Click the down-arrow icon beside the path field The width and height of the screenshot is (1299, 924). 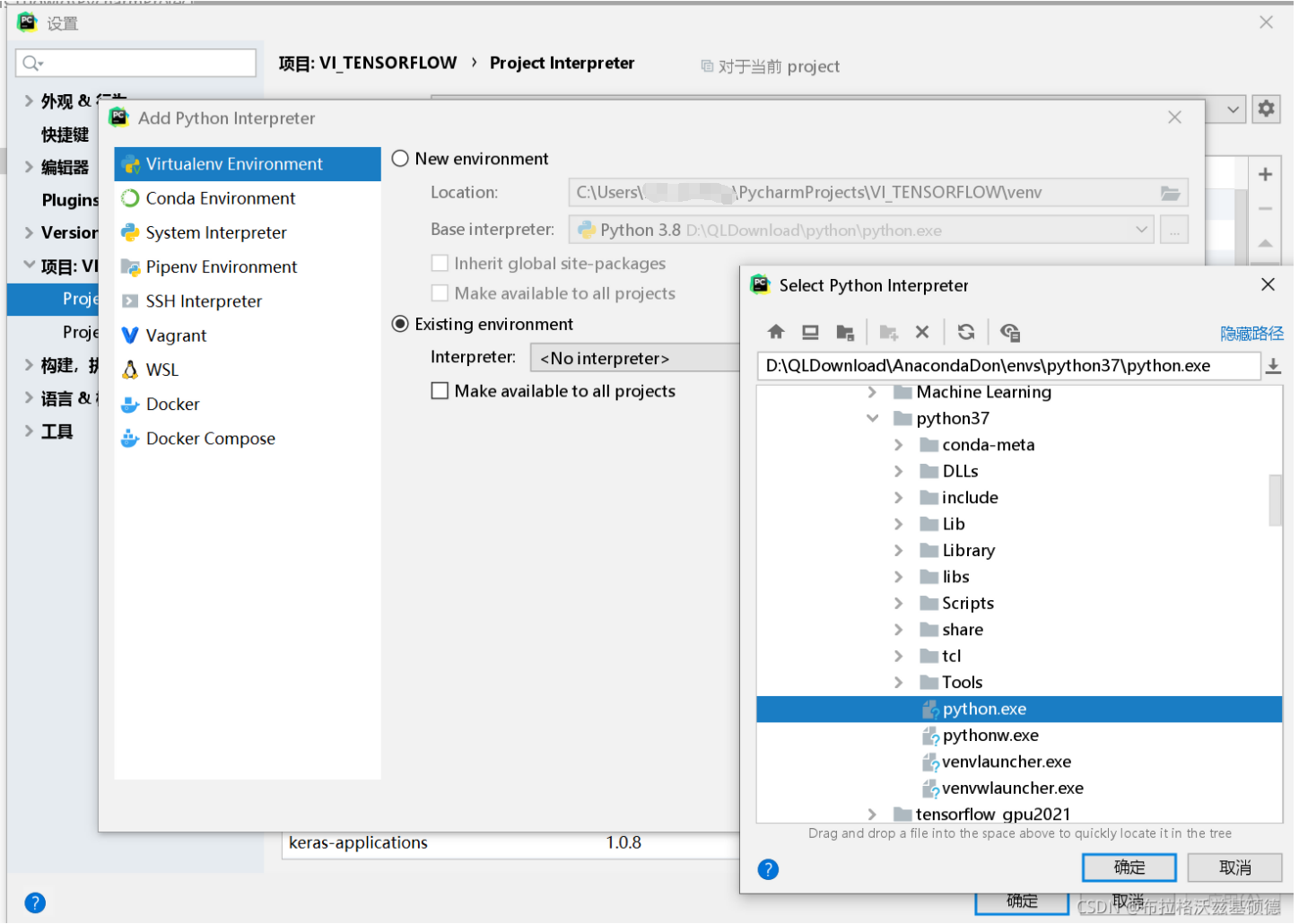point(1274,365)
